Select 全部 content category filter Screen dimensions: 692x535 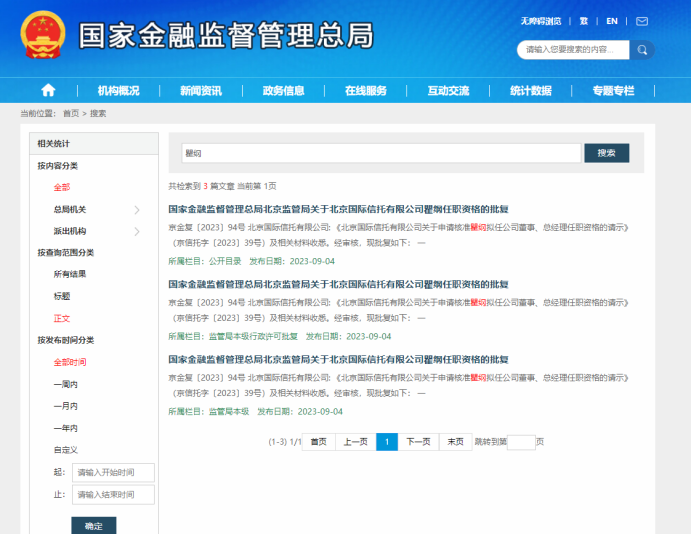coord(62,187)
